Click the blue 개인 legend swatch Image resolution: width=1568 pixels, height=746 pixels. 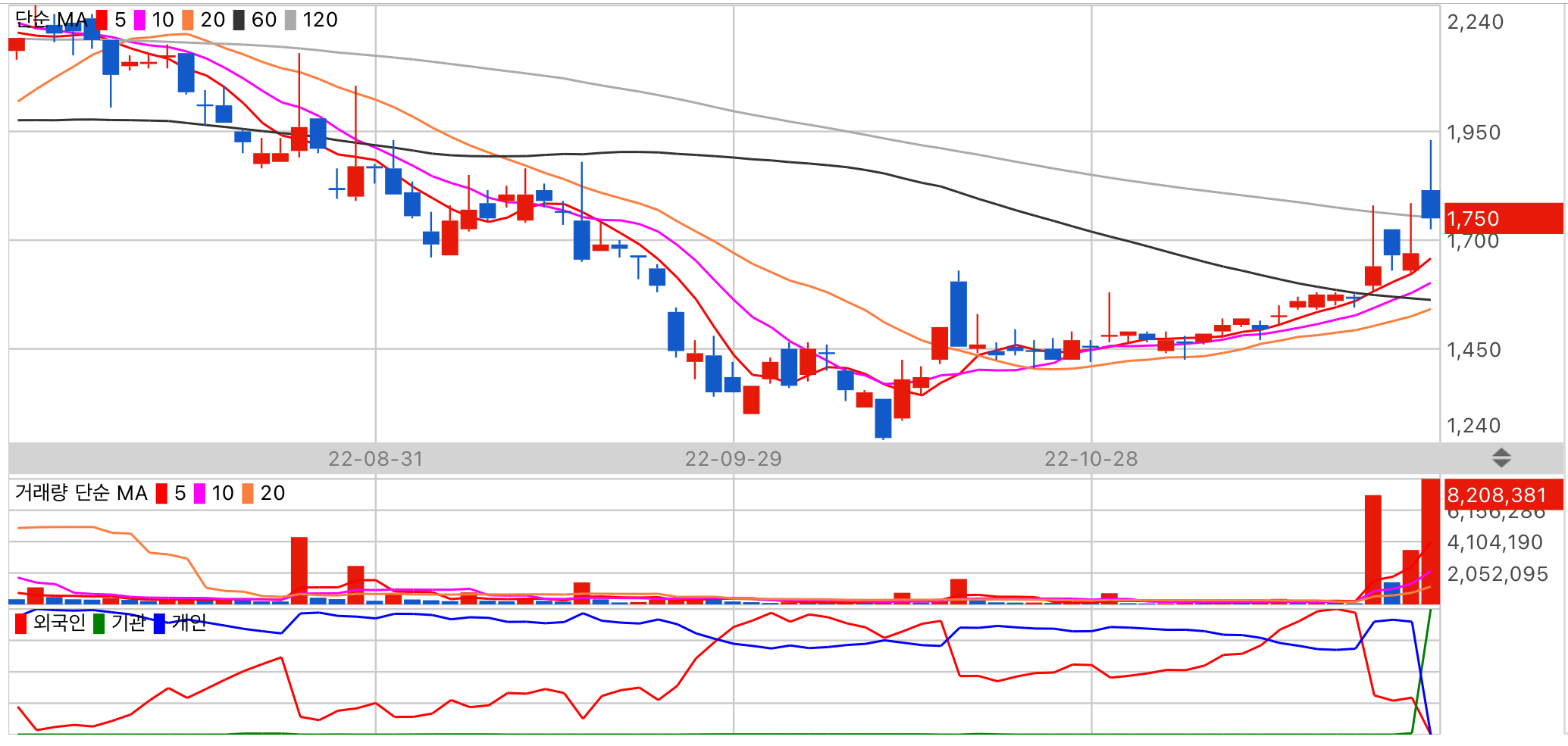point(159,623)
